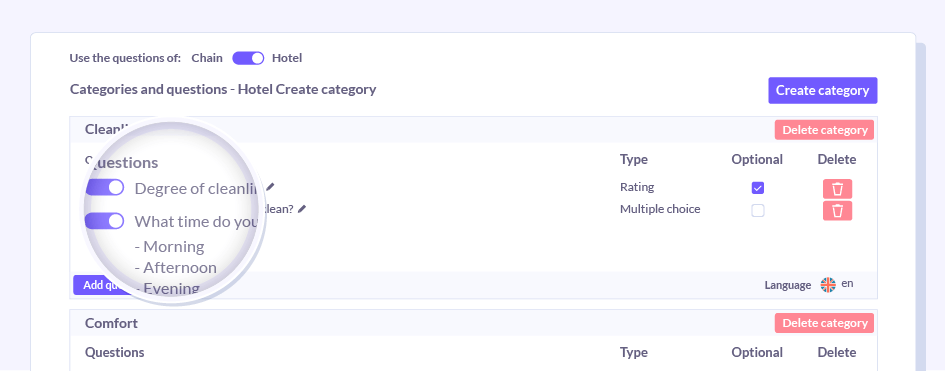The height and width of the screenshot is (371, 945).
Task: Uncheck the Optional checkbox for the Rating question
Action: coord(758,189)
